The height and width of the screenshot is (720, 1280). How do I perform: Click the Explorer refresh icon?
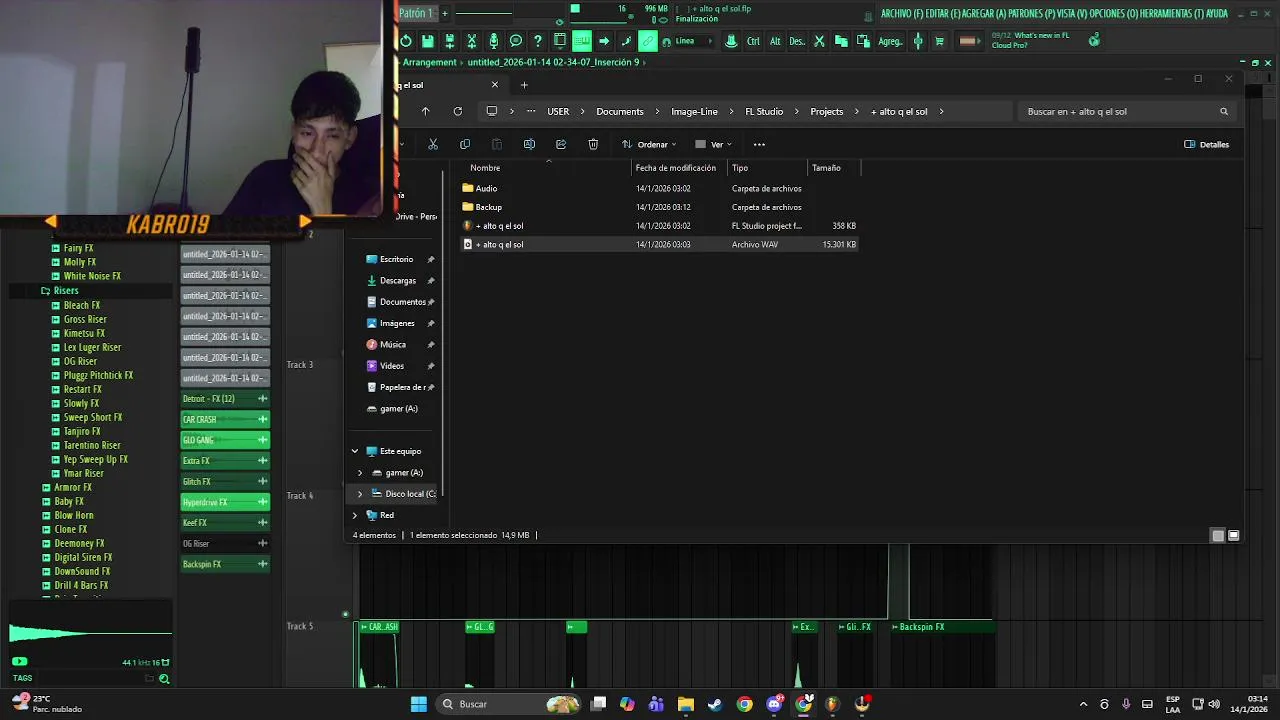coord(457,111)
